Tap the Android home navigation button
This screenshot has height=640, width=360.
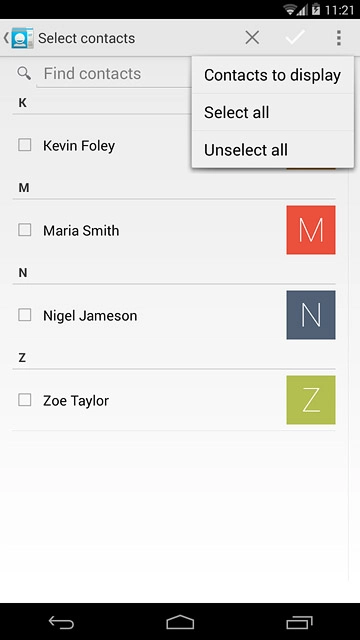[180, 622]
